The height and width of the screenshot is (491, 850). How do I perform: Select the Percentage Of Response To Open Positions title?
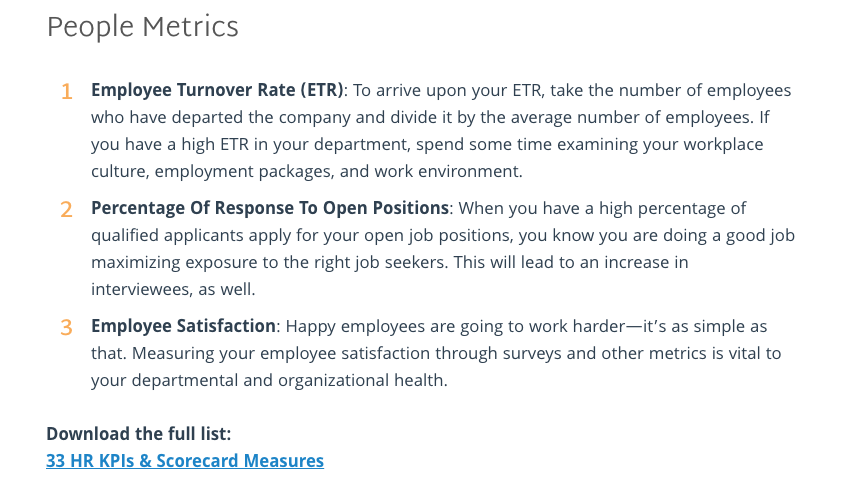[270, 208]
